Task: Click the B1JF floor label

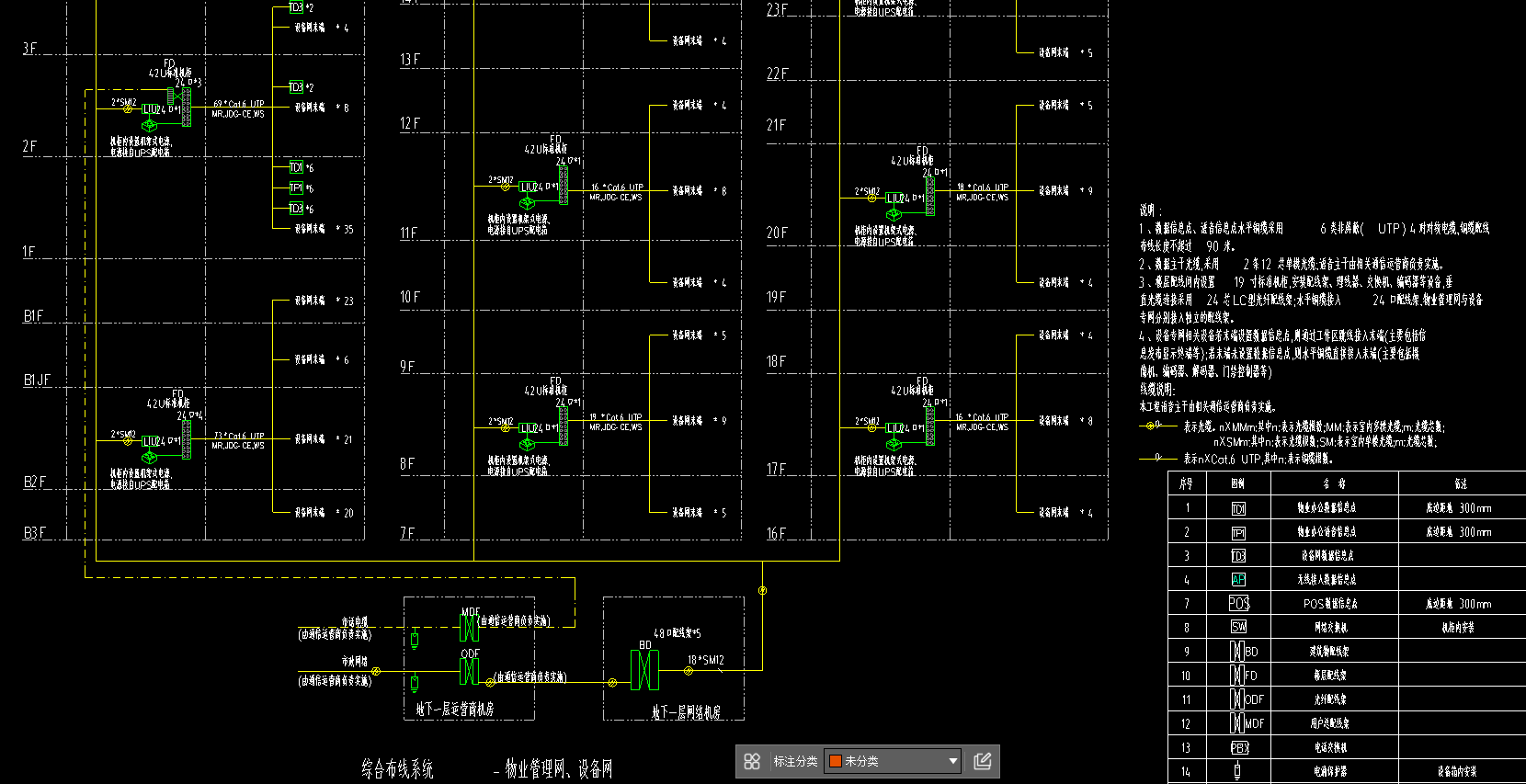Action: click(x=37, y=380)
